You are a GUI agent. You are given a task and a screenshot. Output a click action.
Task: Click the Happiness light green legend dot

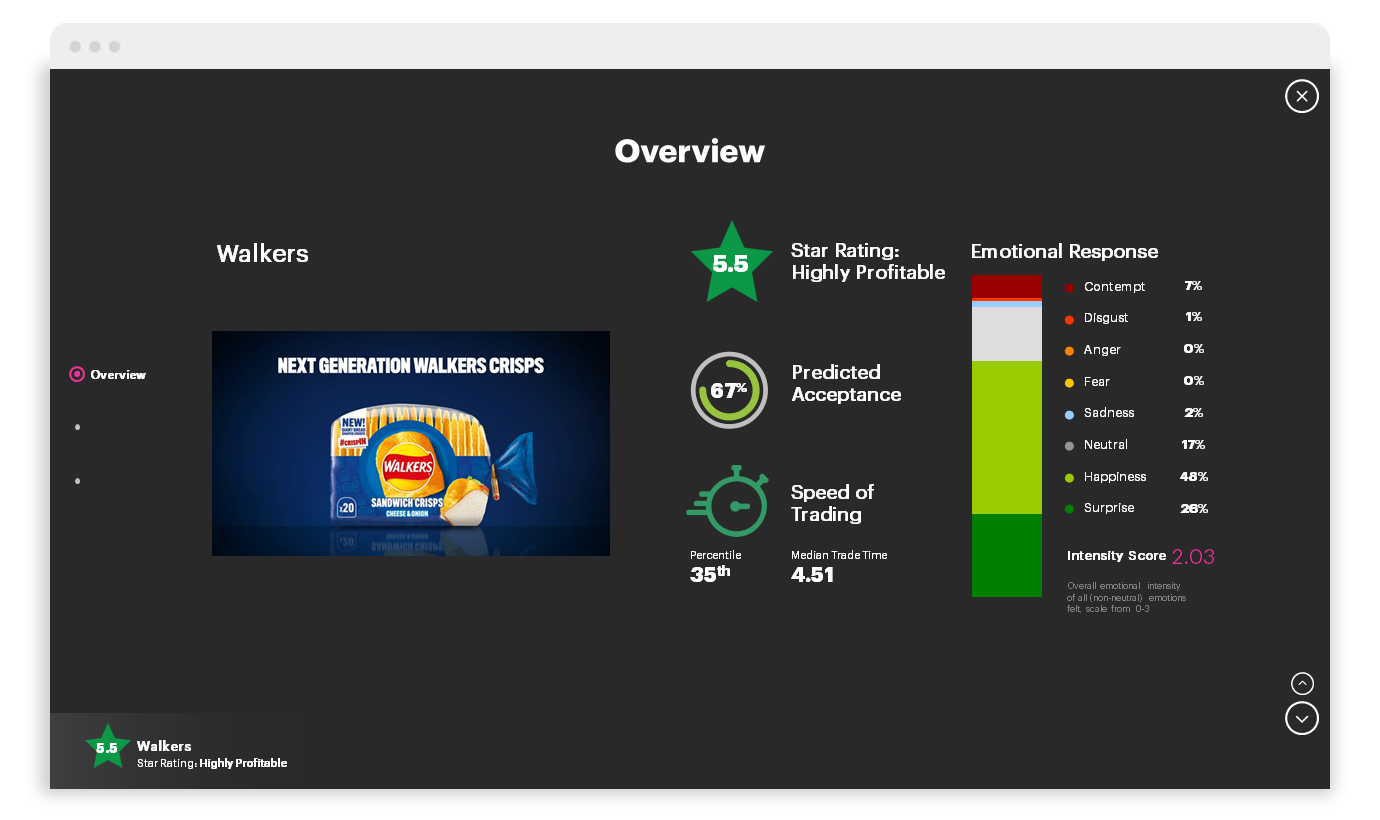click(1070, 478)
